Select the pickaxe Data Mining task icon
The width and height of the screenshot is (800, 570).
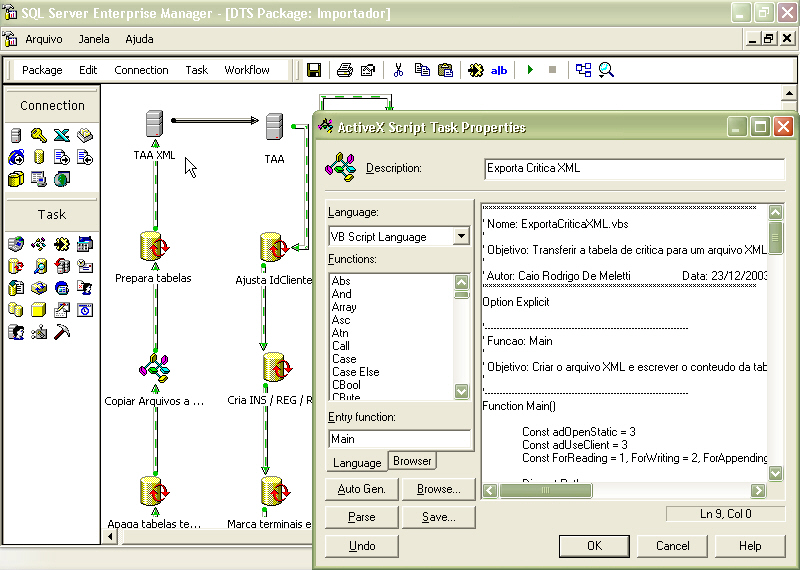[62, 332]
